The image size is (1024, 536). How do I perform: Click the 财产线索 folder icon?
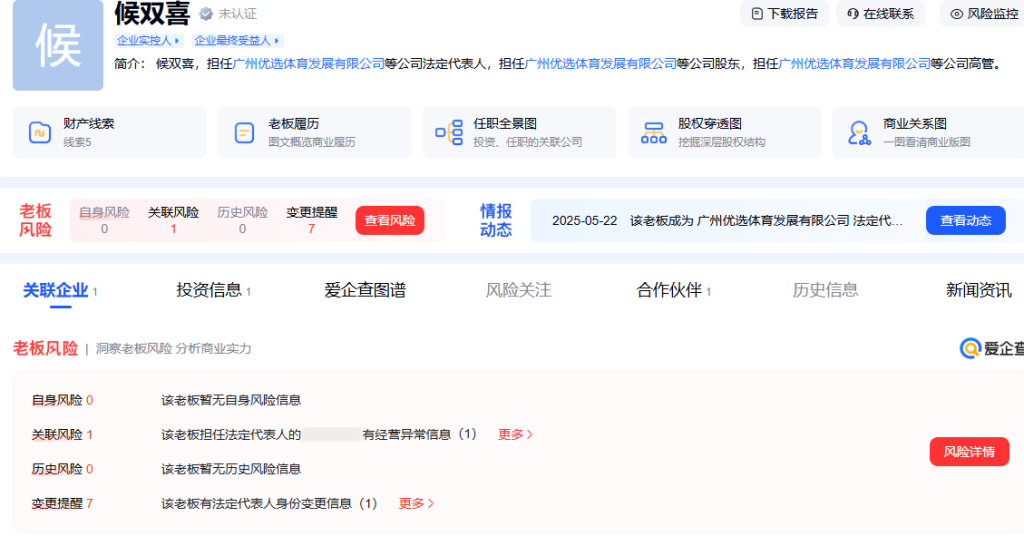coord(40,133)
